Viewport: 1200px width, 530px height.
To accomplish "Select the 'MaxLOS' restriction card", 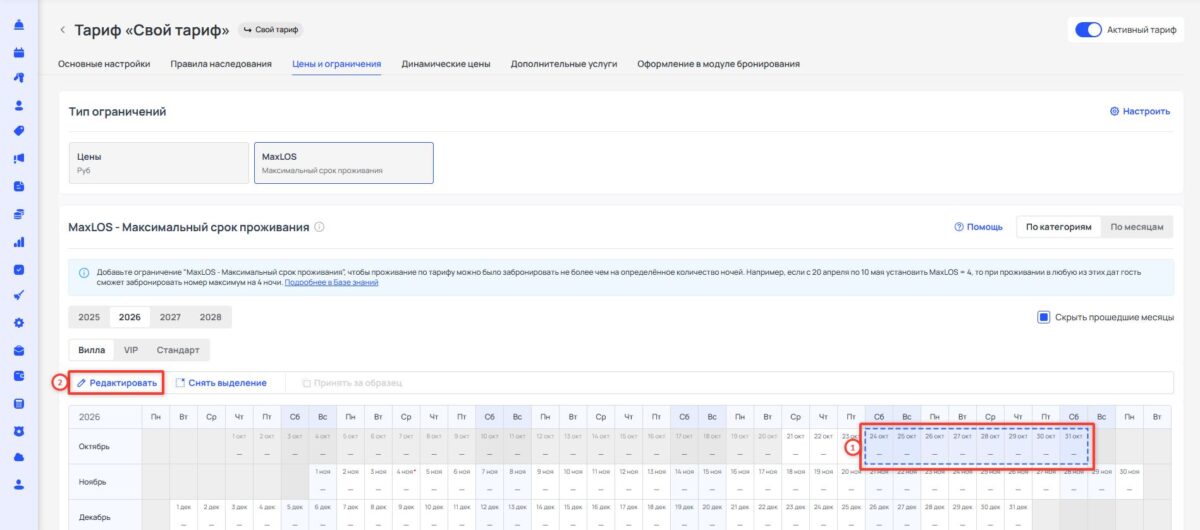I will pos(344,163).
